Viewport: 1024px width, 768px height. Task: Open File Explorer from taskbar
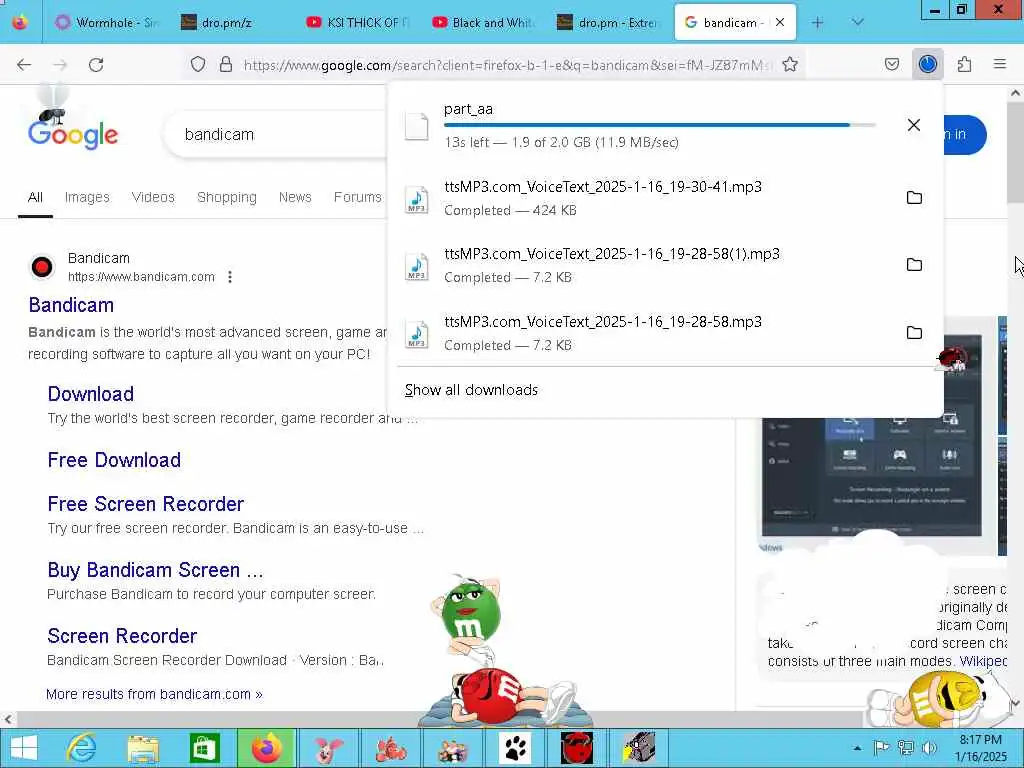(x=143, y=748)
